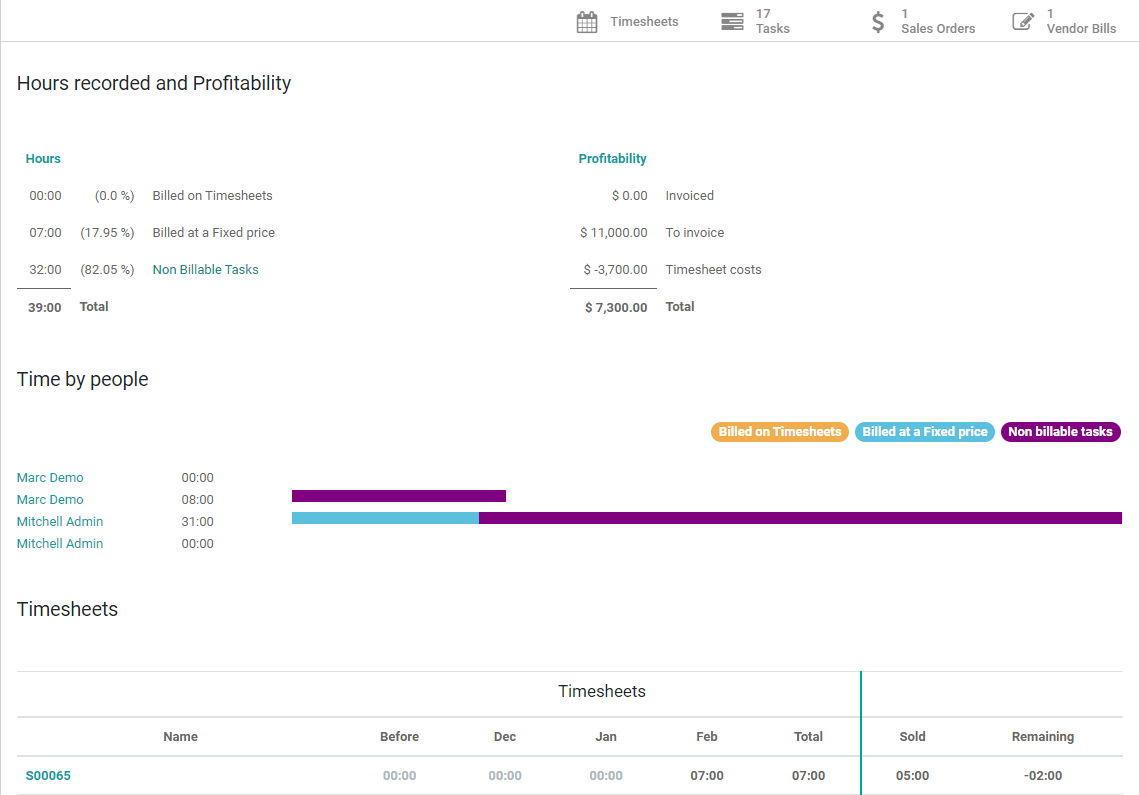This screenshot has width=1139, height=795.
Task: Click the $ -3,700.00 timesheet costs amount
Action: click(615, 270)
